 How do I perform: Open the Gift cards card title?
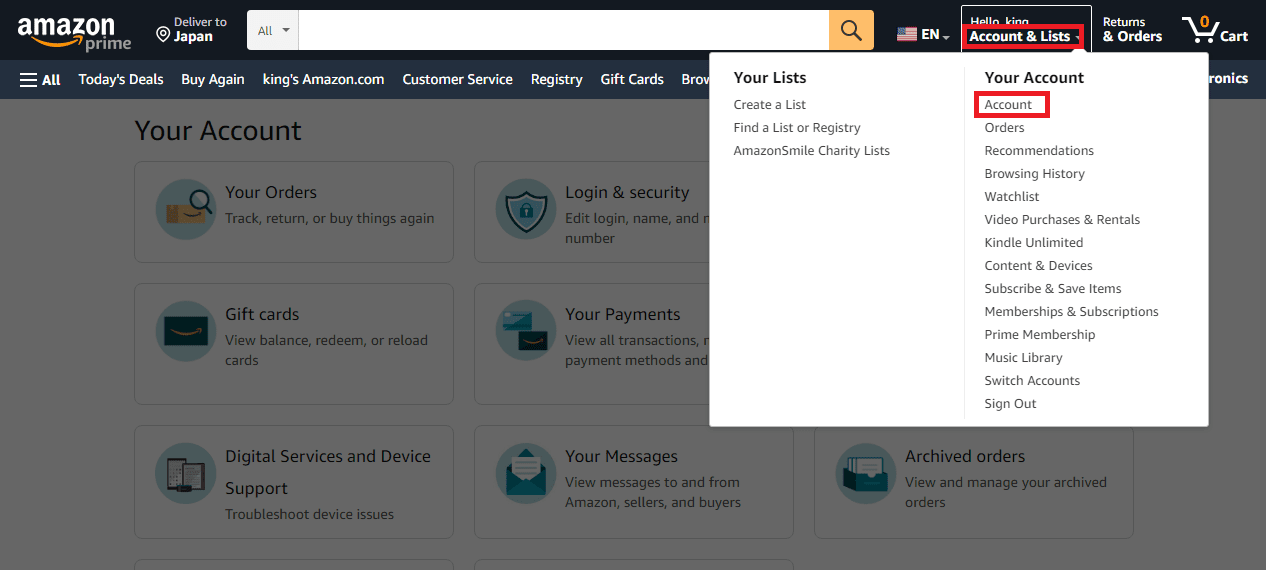click(262, 315)
